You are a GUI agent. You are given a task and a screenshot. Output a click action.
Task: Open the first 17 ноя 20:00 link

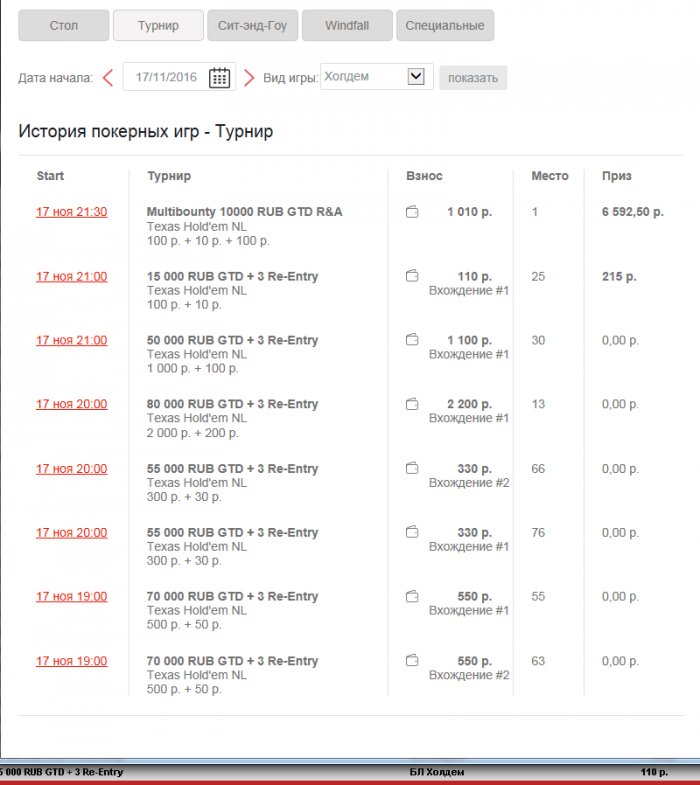(71, 404)
